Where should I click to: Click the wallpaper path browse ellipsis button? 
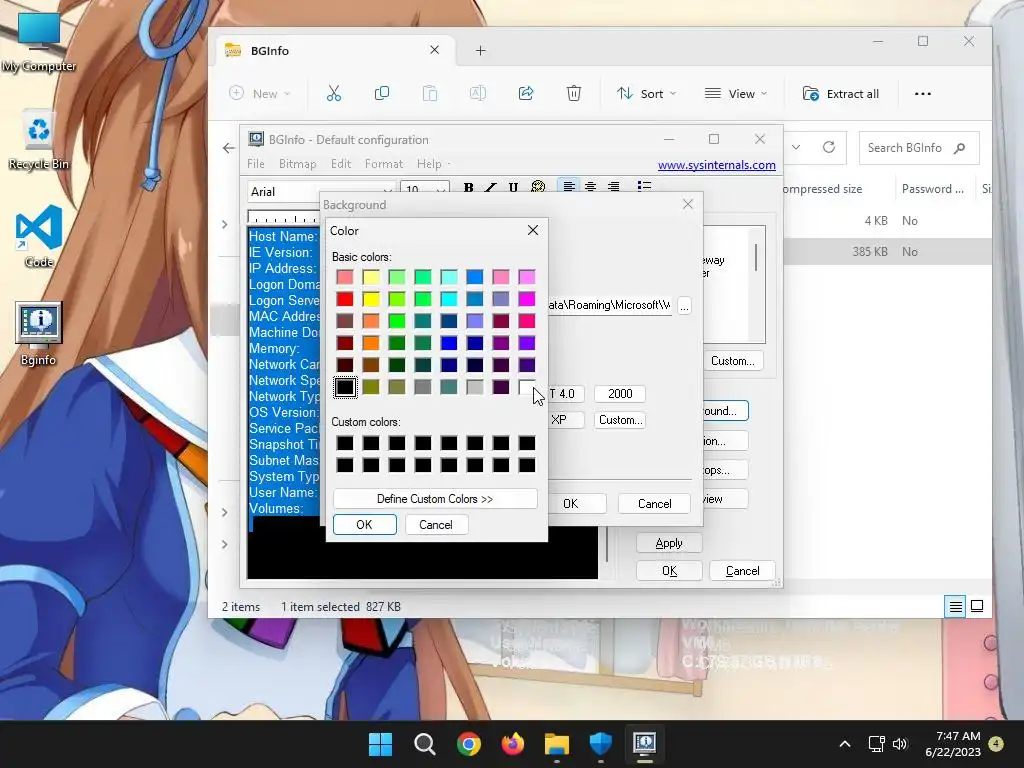pos(684,306)
